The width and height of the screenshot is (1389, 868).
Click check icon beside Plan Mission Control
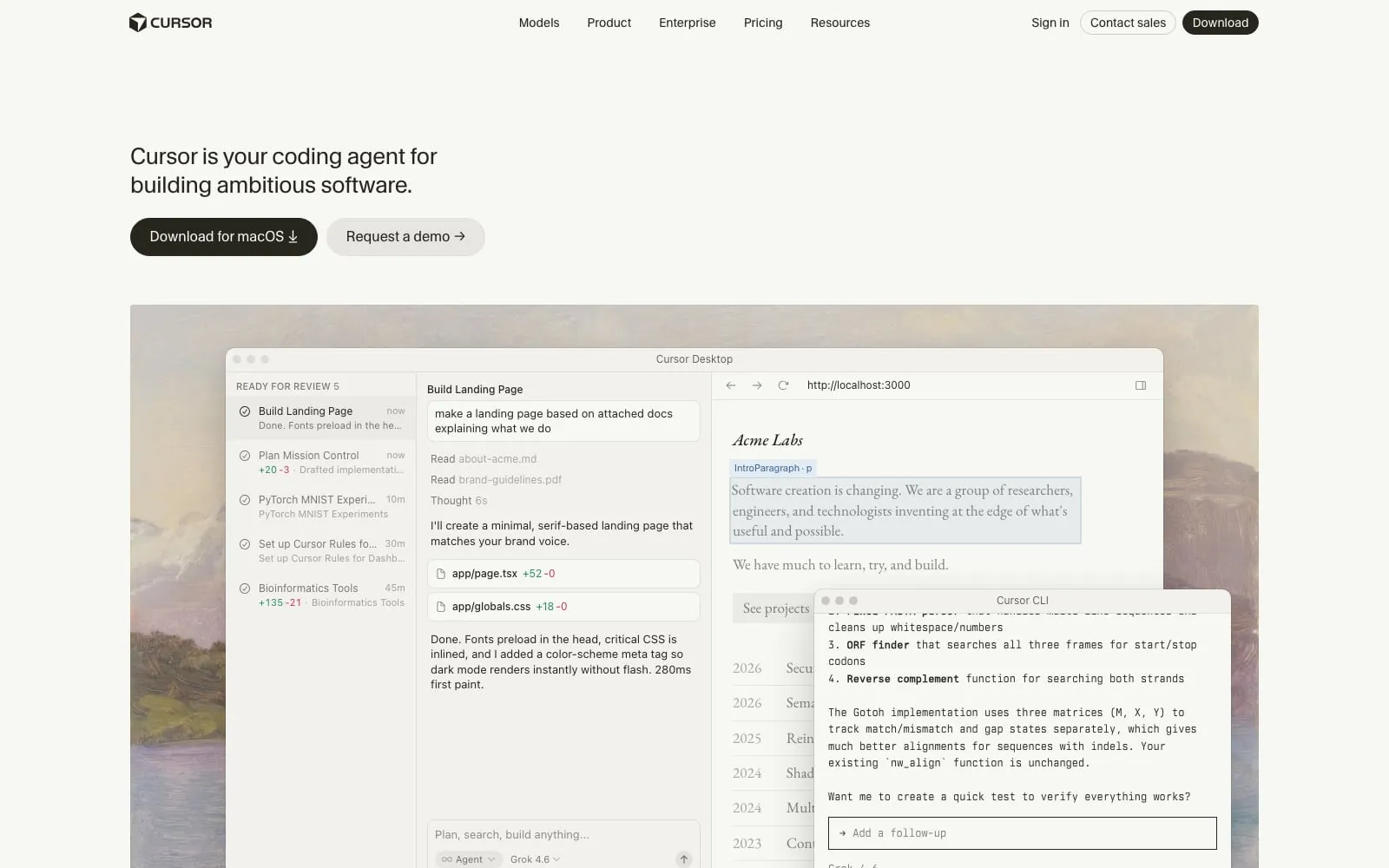(245, 456)
